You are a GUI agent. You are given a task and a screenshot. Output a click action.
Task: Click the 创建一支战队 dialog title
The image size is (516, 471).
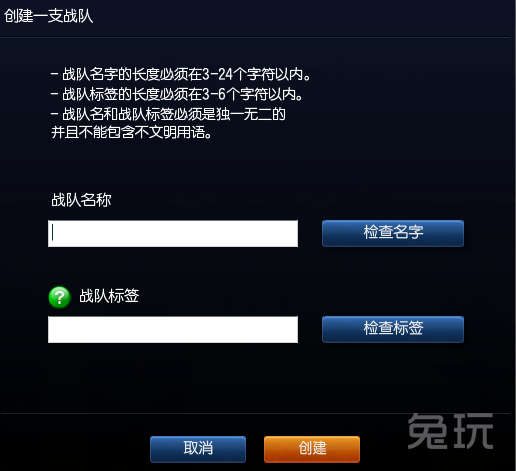pyautogui.click(x=48, y=16)
